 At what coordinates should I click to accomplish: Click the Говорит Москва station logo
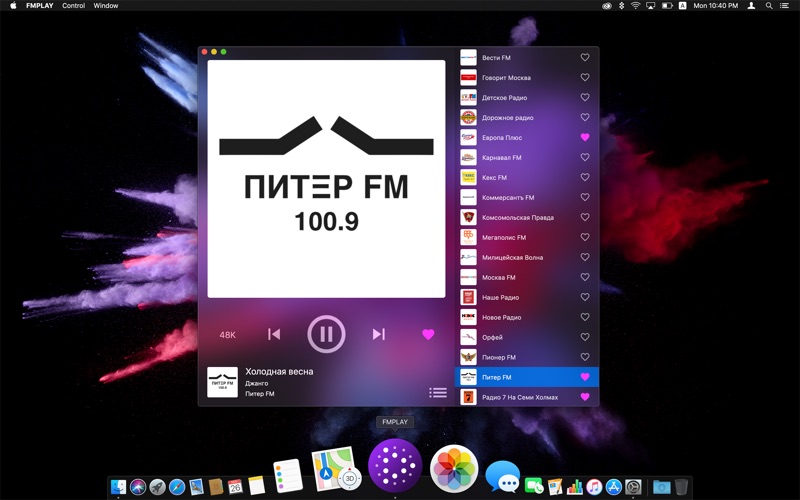click(468, 78)
